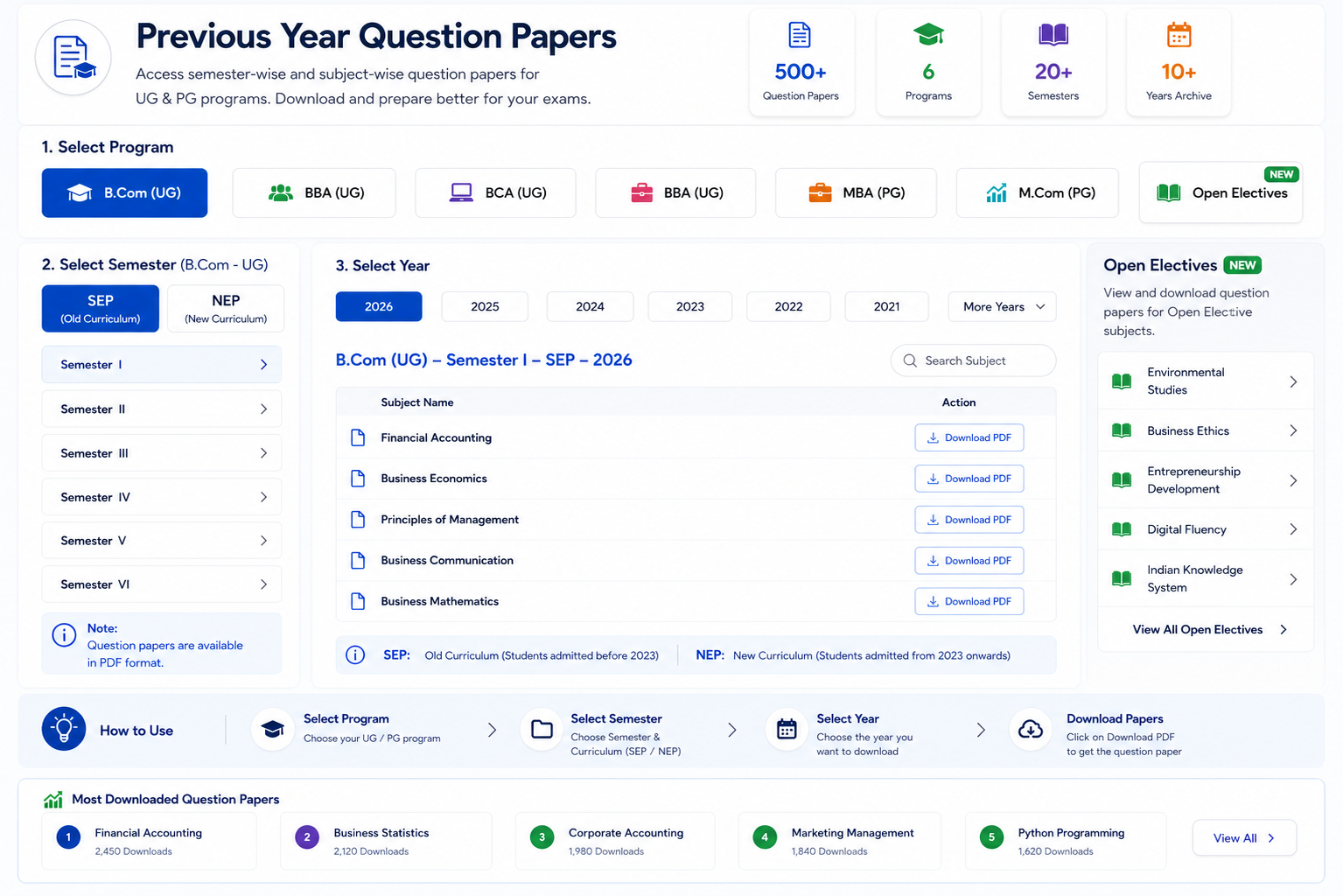Viewport: 1343px width, 896px height.
Task: Click calendar icon for Select Year step
Action: (787, 730)
